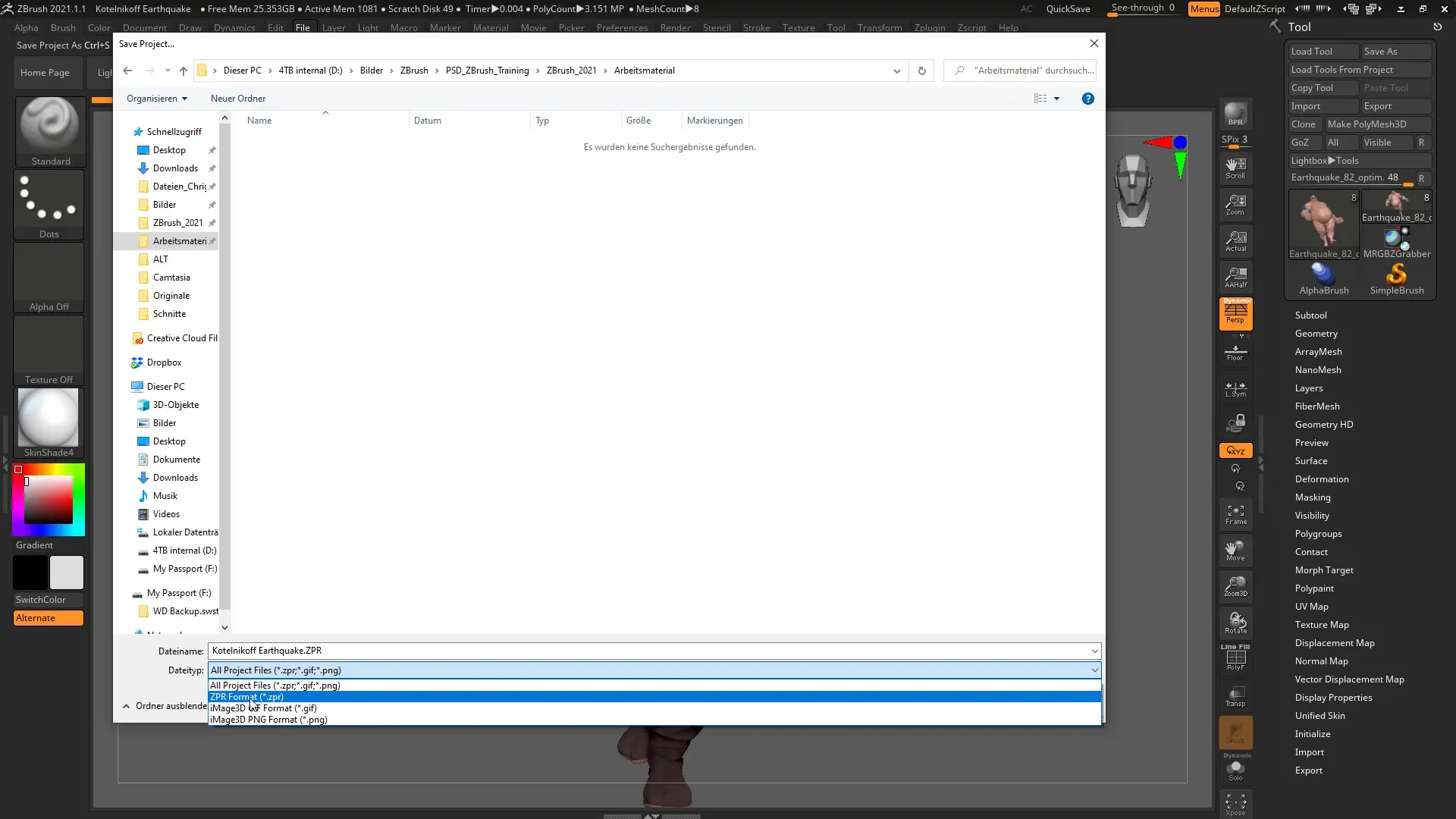Open the Zplugin menu
This screenshot has width=1456, height=819.
930,27
